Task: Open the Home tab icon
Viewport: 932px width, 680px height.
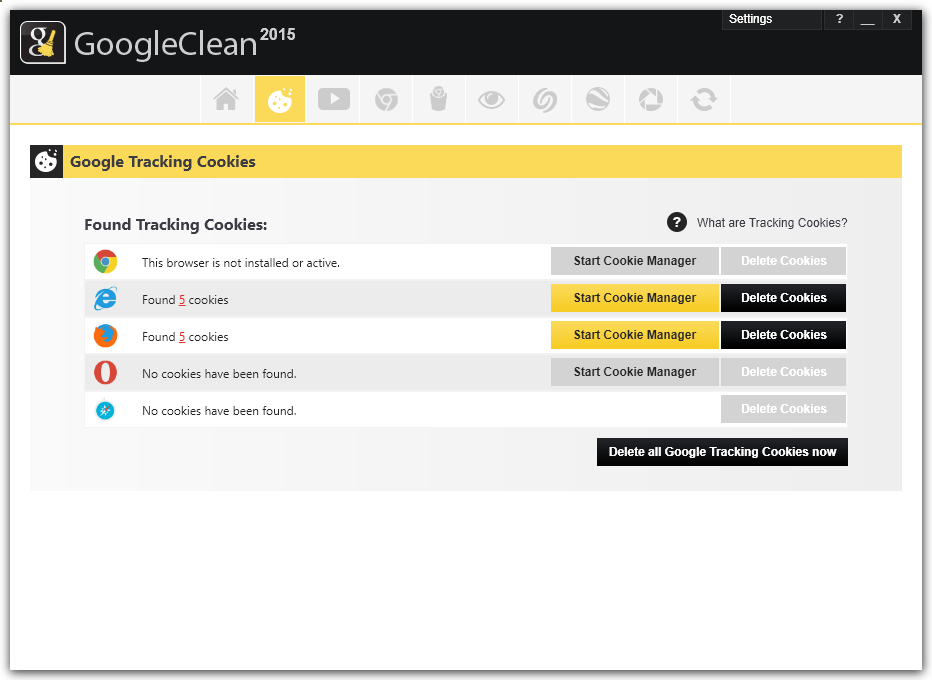Action: (x=226, y=99)
